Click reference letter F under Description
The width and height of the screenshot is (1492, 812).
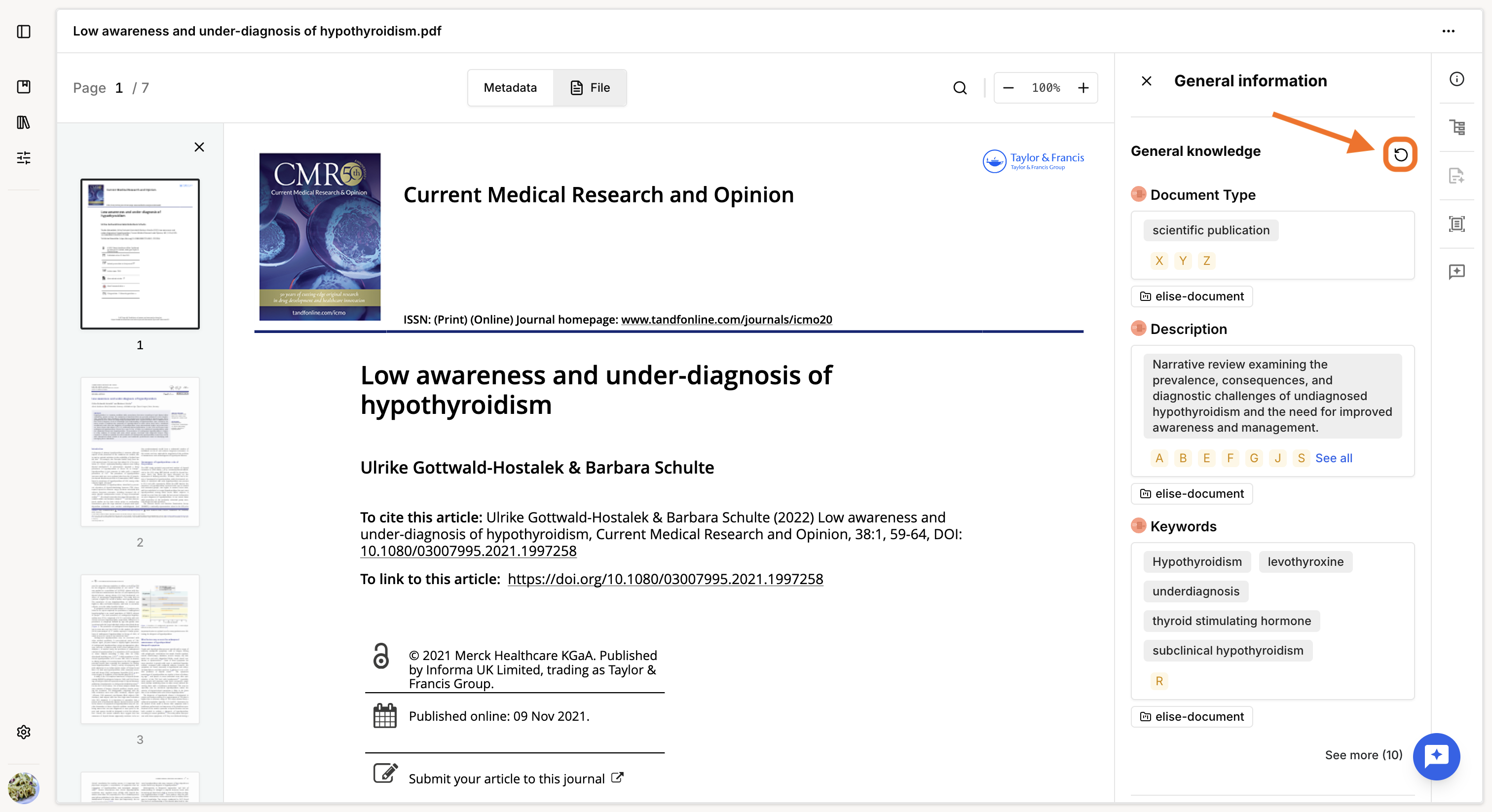point(1230,459)
